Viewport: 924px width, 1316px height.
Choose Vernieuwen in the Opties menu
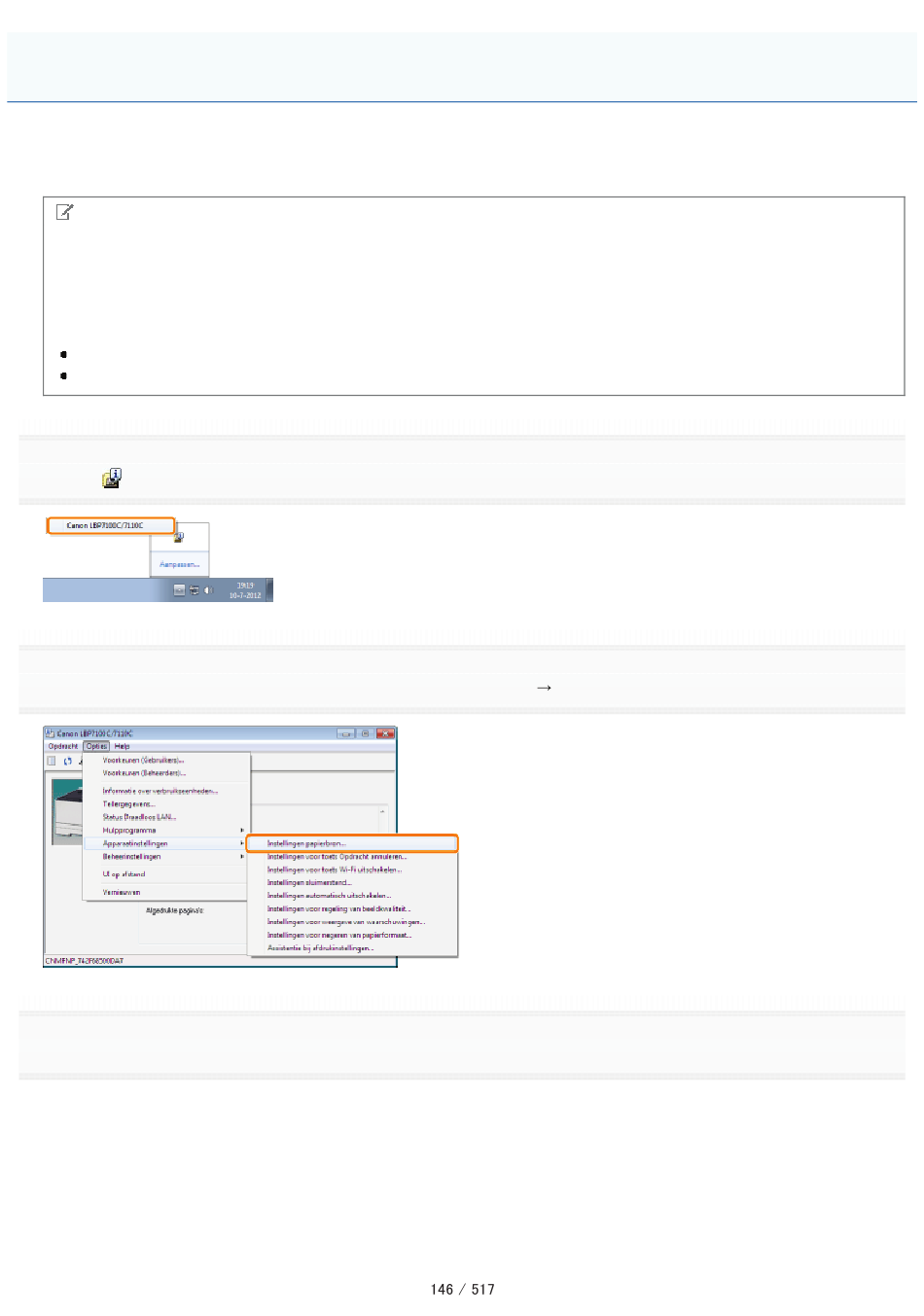point(166,892)
